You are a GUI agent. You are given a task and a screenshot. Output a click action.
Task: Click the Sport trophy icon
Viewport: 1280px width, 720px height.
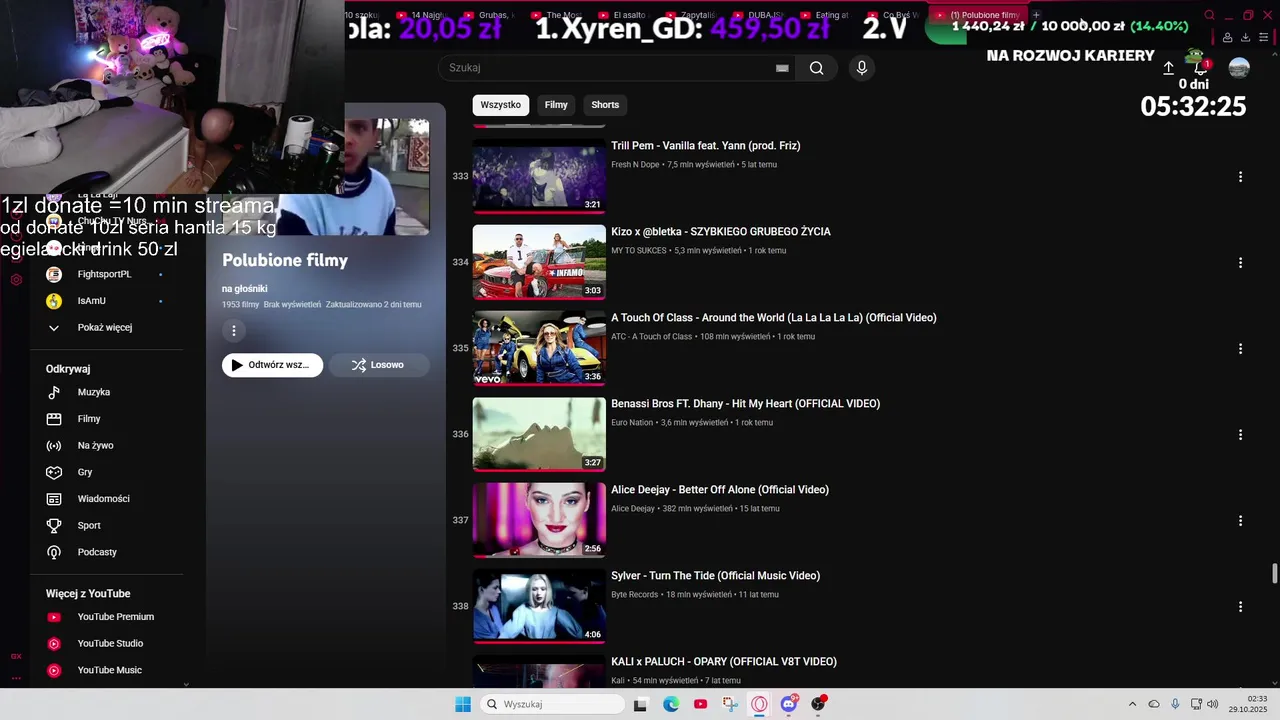pyautogui.click(x=55, y=525)
